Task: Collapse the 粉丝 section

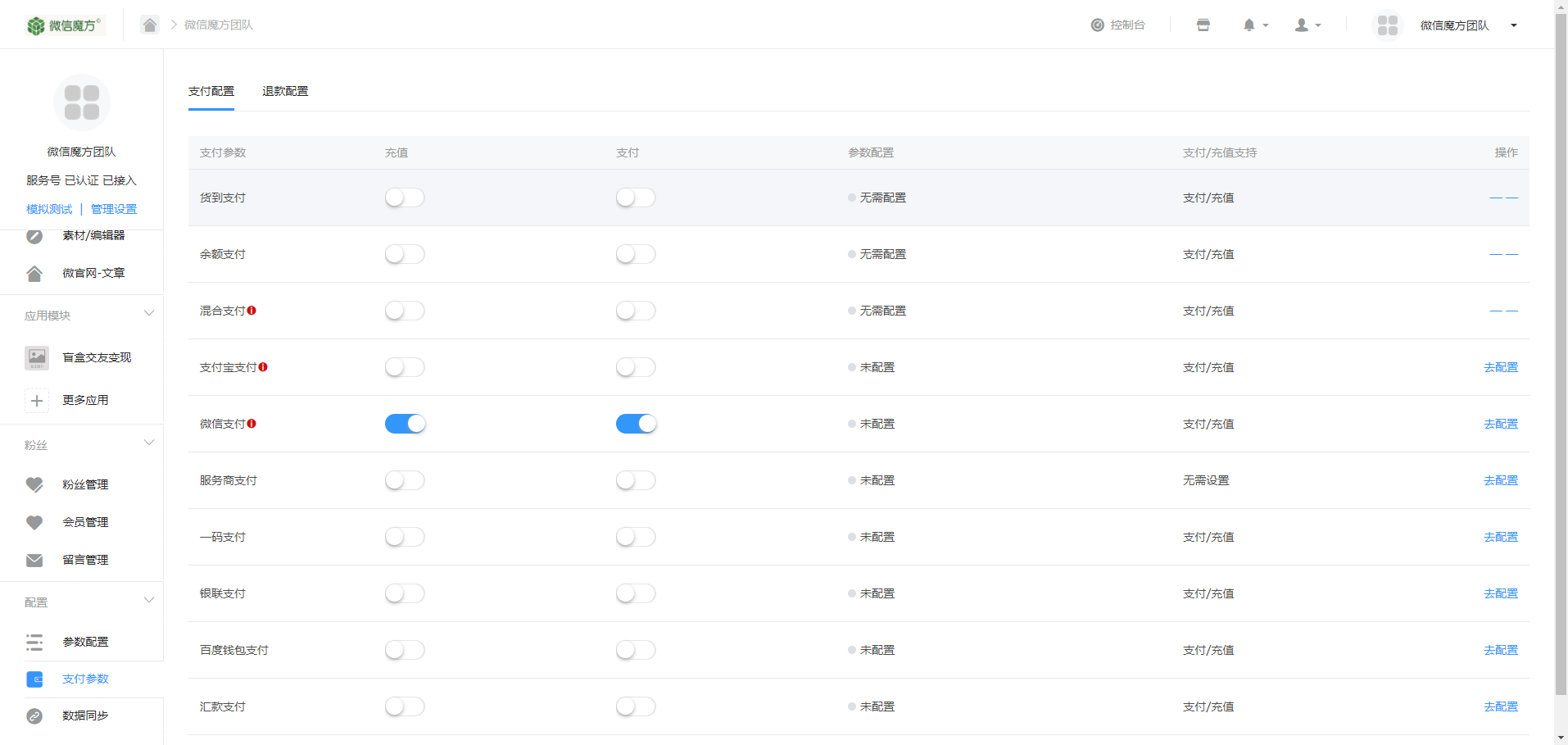Action: pyautogui.click(x=148, y=443)
